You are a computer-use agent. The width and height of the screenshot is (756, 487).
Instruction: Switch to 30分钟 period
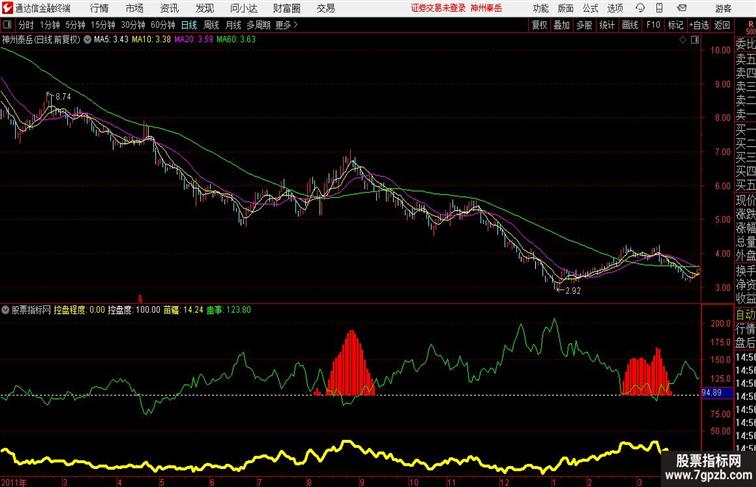(x=133, y=25)
